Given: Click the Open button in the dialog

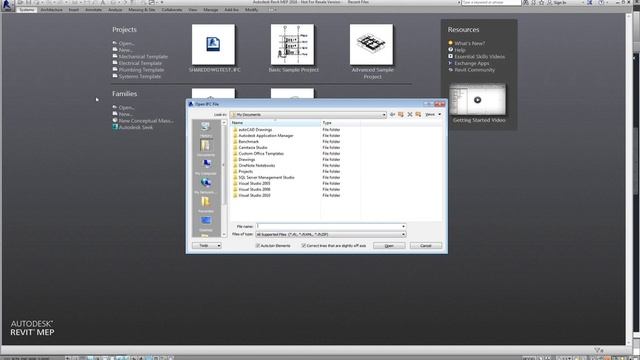Looking at the screenshot, I should [389, 246].
